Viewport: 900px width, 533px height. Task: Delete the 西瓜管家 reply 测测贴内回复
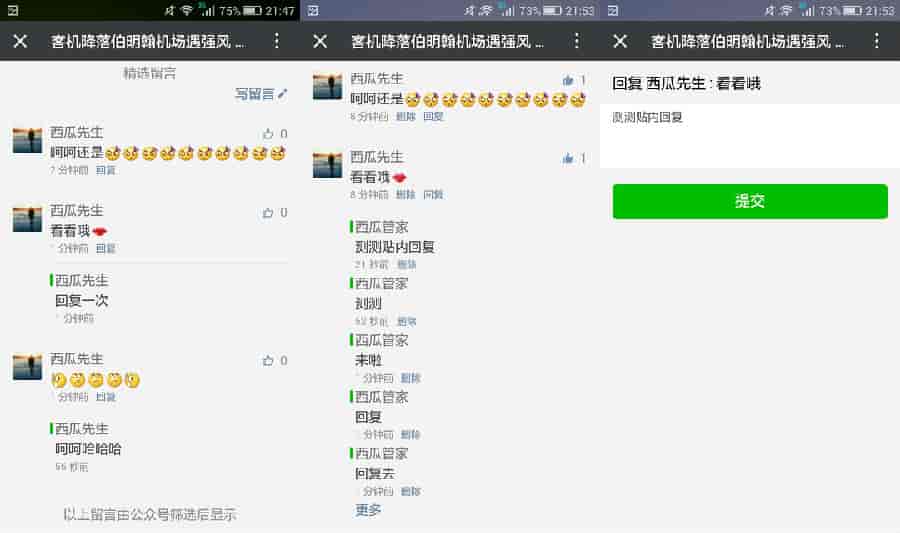tap(407, 264)
